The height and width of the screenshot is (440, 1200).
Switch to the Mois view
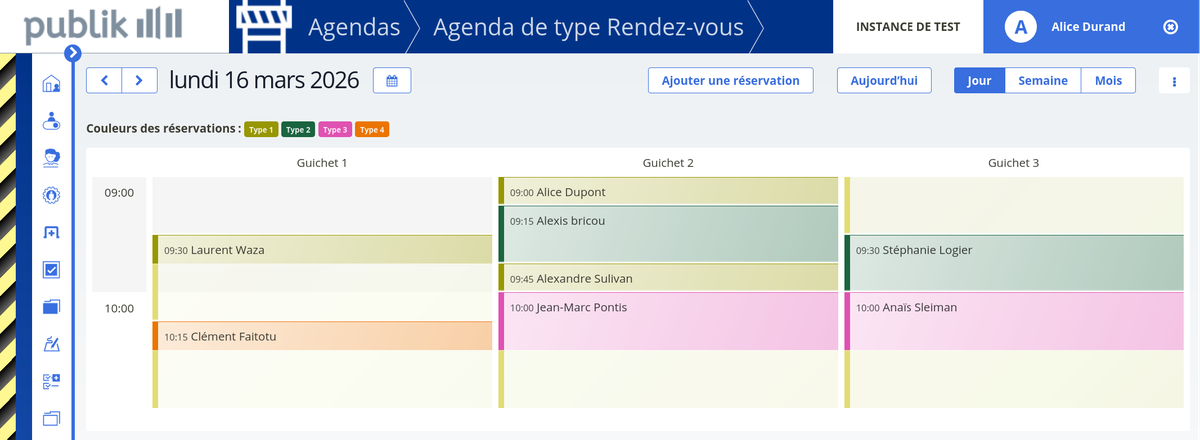point(1108,81)
